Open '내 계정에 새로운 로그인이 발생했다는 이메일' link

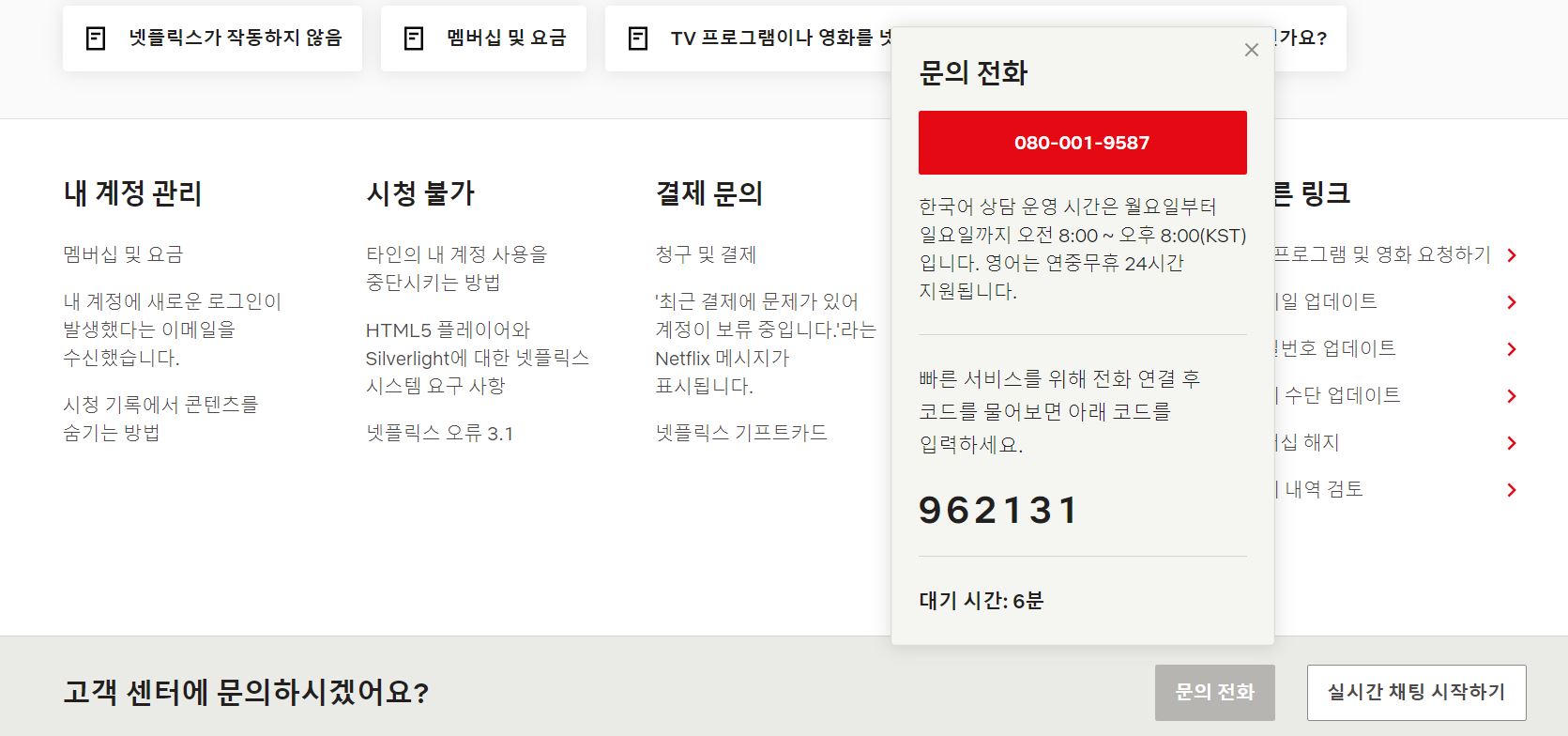point(172,330)
